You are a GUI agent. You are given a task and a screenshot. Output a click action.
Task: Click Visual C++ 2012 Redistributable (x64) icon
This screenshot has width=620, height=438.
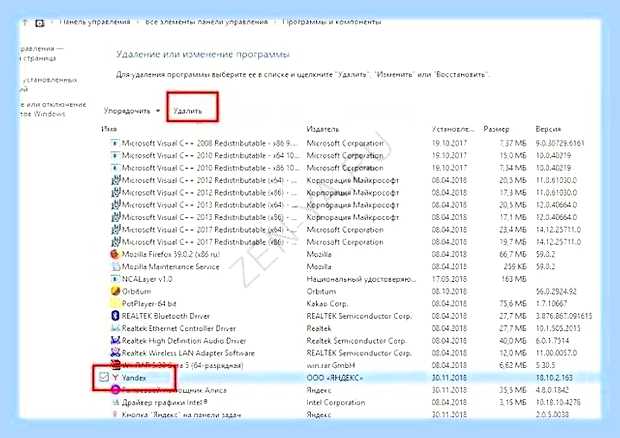(115, 180)
